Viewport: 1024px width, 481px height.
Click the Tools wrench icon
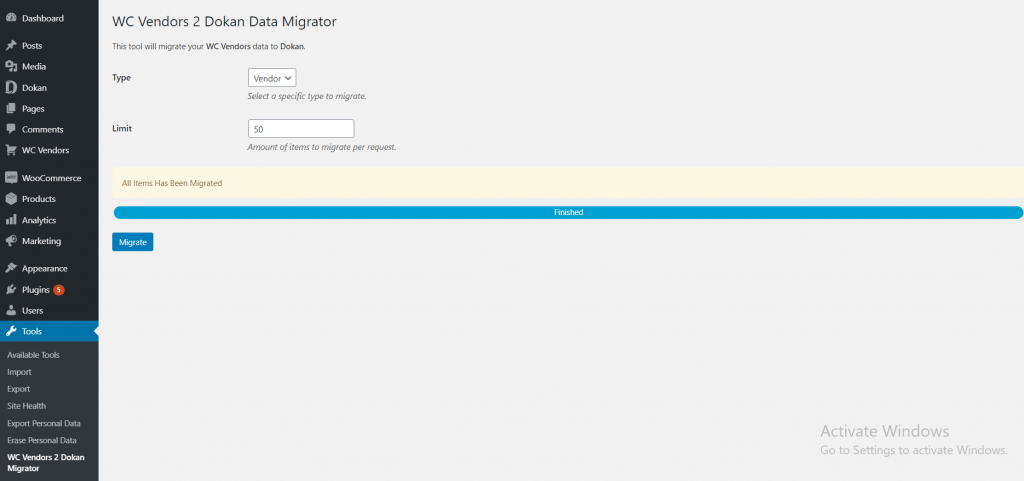point(10,331)
